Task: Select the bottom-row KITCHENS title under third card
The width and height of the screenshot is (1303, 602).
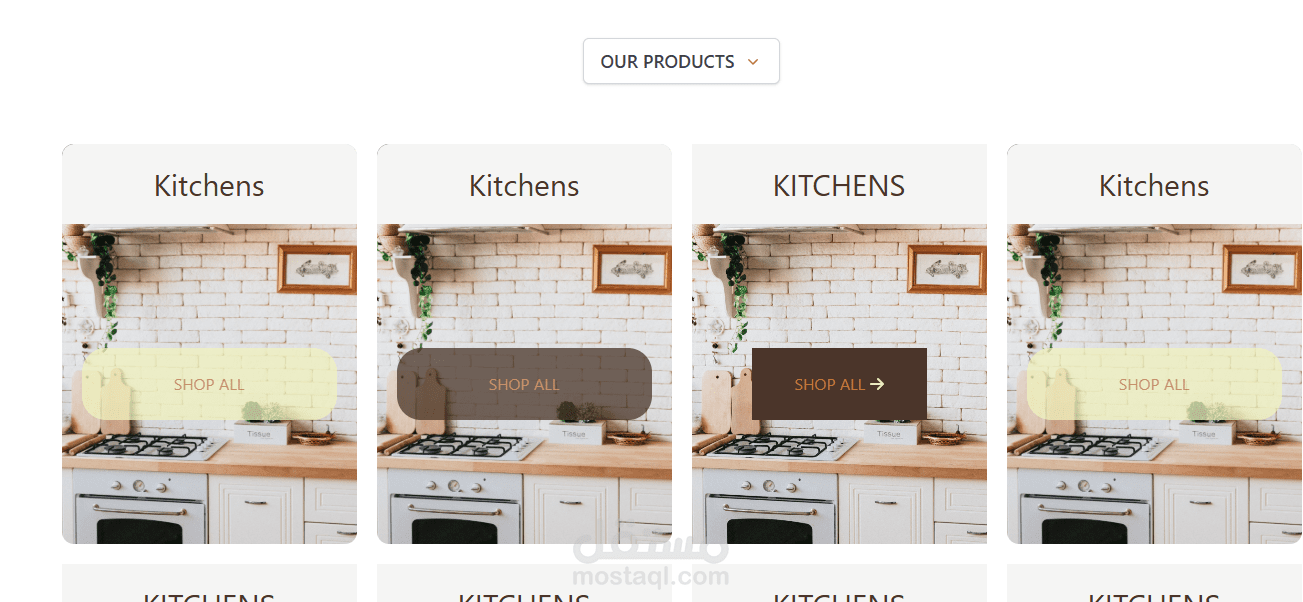Action: (x=839, y=597)
